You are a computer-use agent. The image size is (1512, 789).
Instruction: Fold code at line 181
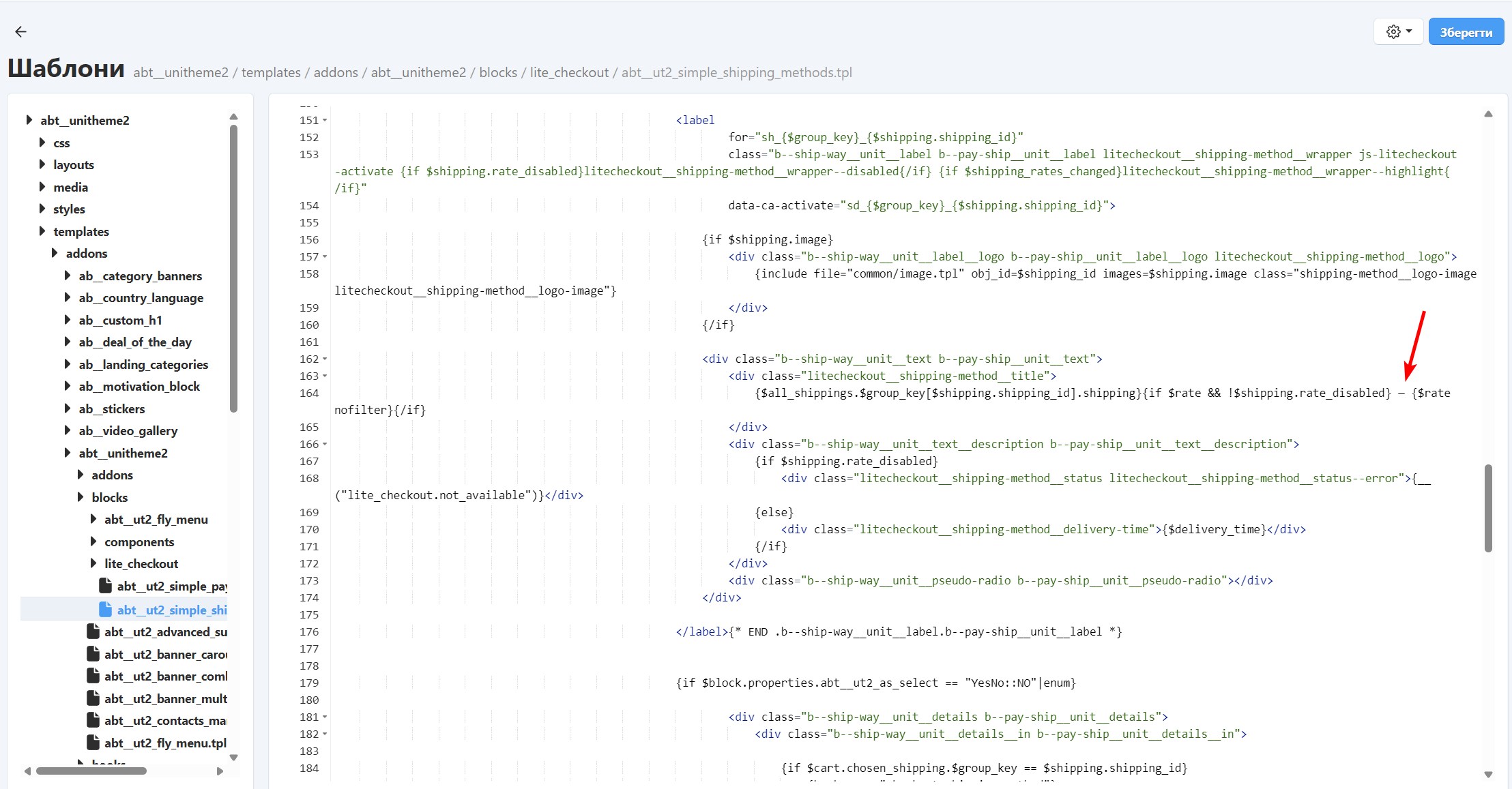325,717
